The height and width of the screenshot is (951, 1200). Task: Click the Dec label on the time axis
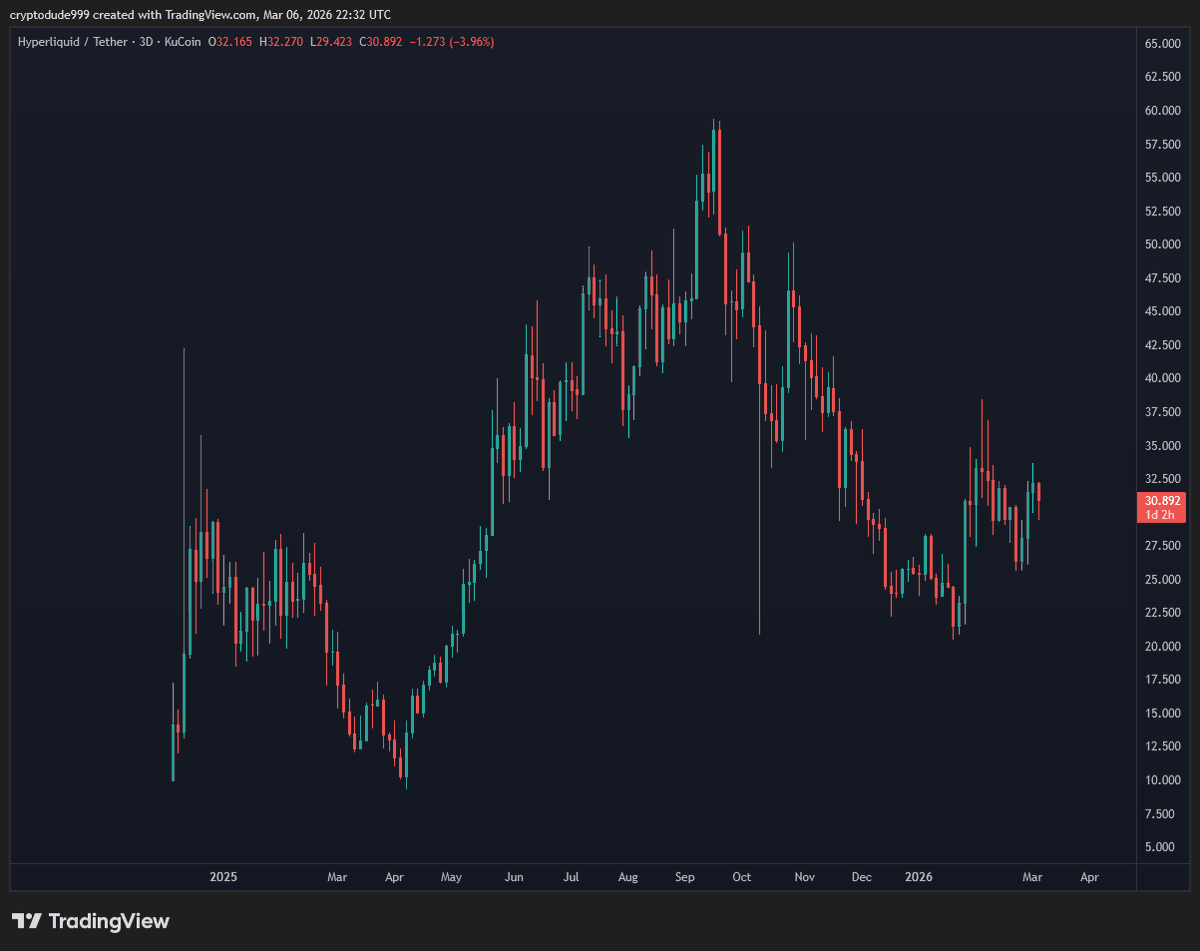[x=861, y=877]
